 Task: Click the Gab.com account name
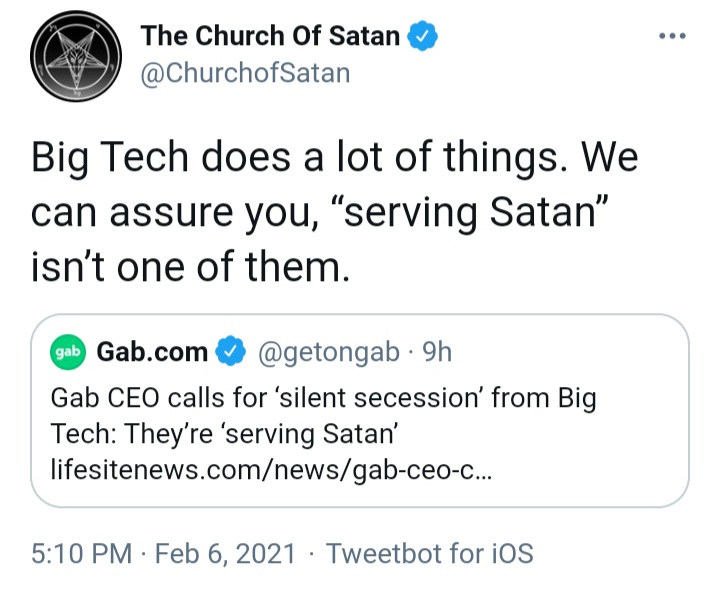click(x=152, y=352)
